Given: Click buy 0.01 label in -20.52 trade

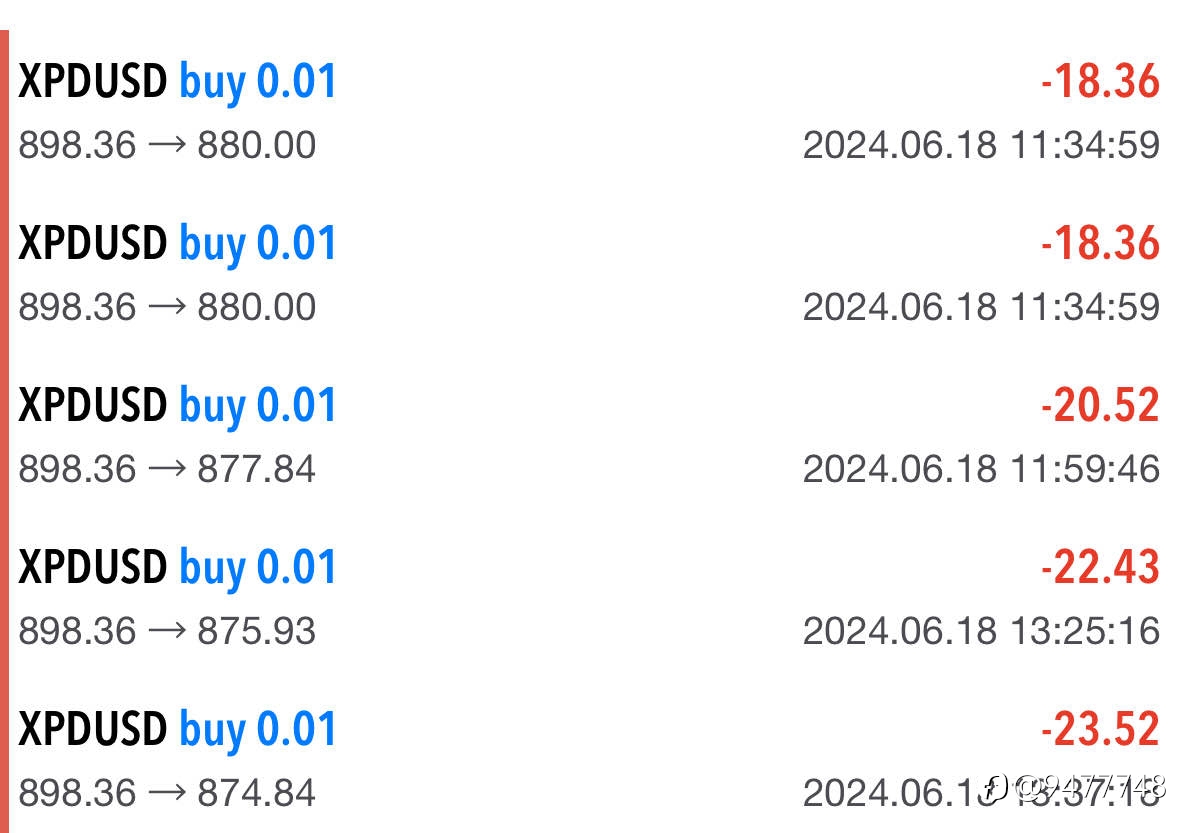Looking at the screenshot, I should [x=258, y=408].
